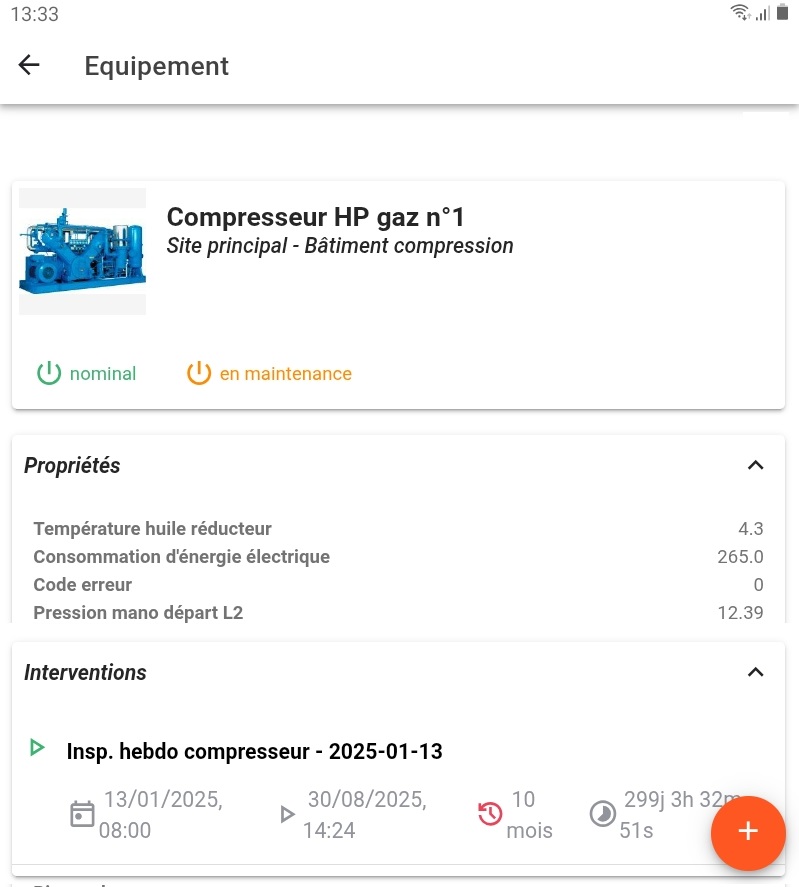Collapse the Propriétés section
Image resolution: width=799 pixels, height=887 pixels.
pos(755,464)
